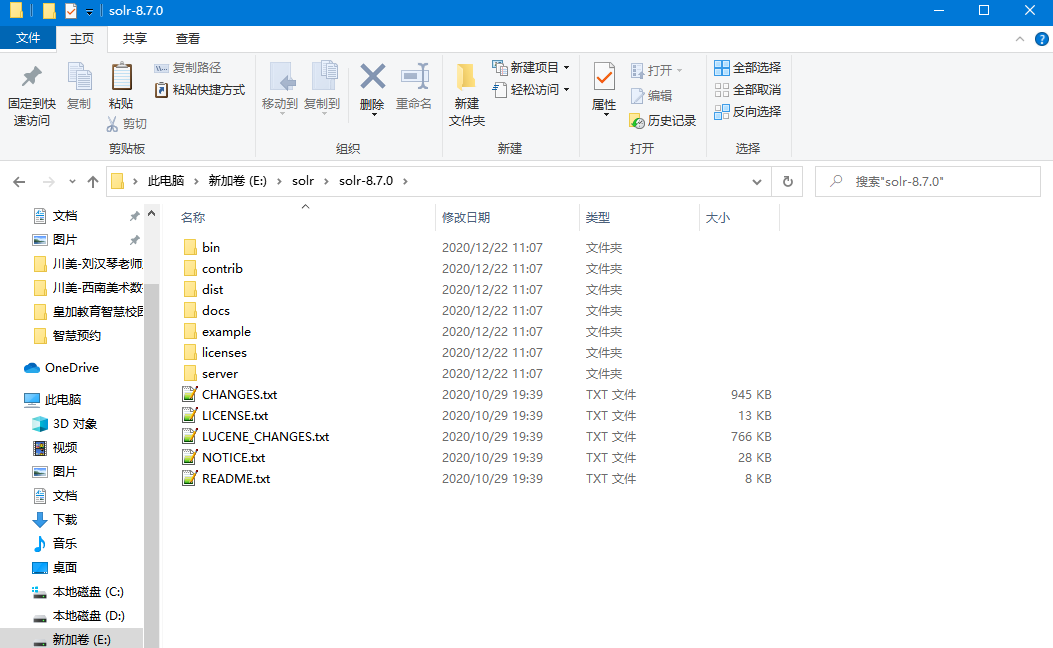Refresh the current folder
The width and height of the screenshot is (1053, 648).
[x=788, y=181]
